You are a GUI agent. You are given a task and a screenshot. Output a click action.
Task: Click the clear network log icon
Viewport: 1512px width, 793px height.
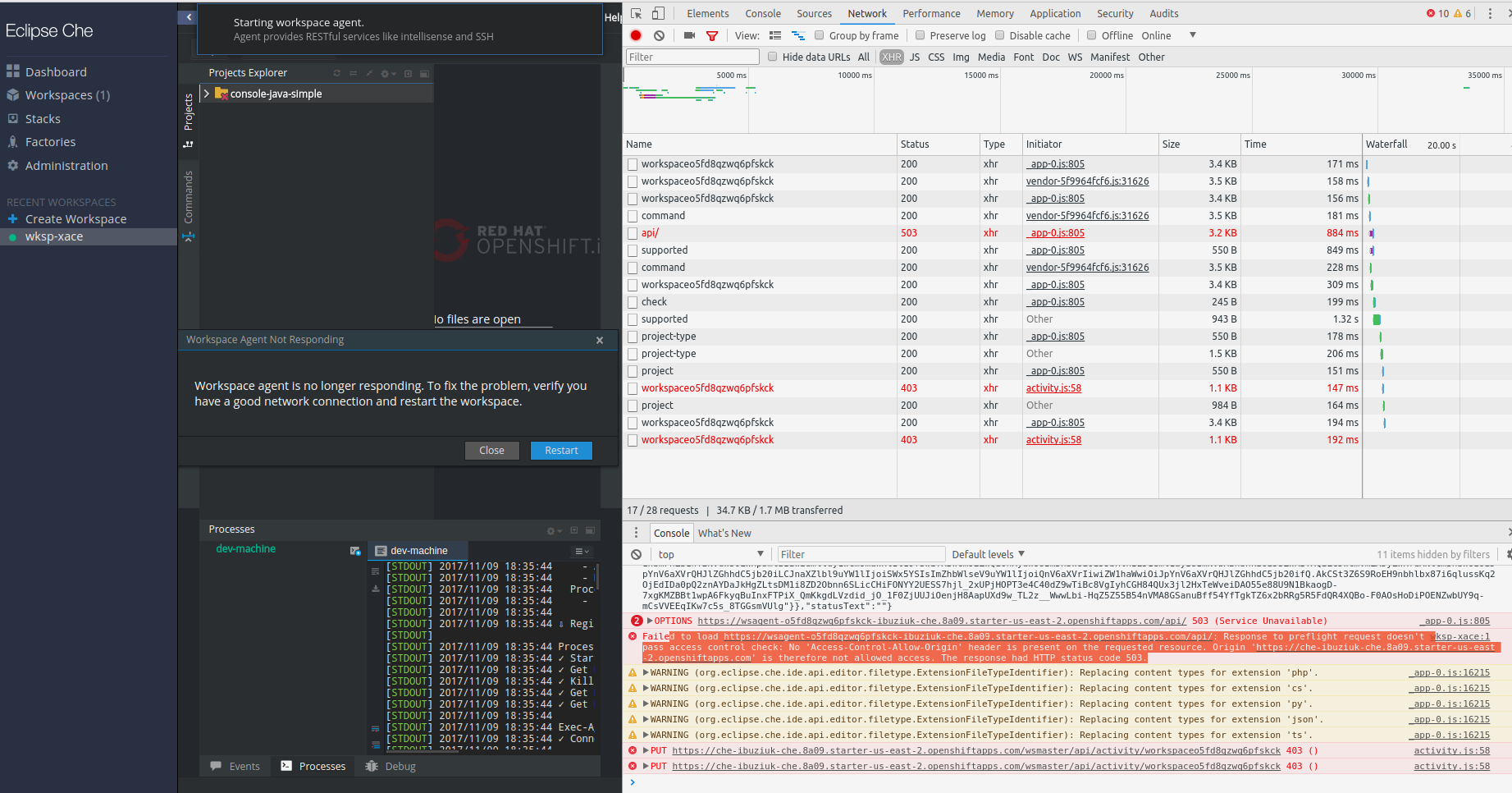tap(659, 35)
